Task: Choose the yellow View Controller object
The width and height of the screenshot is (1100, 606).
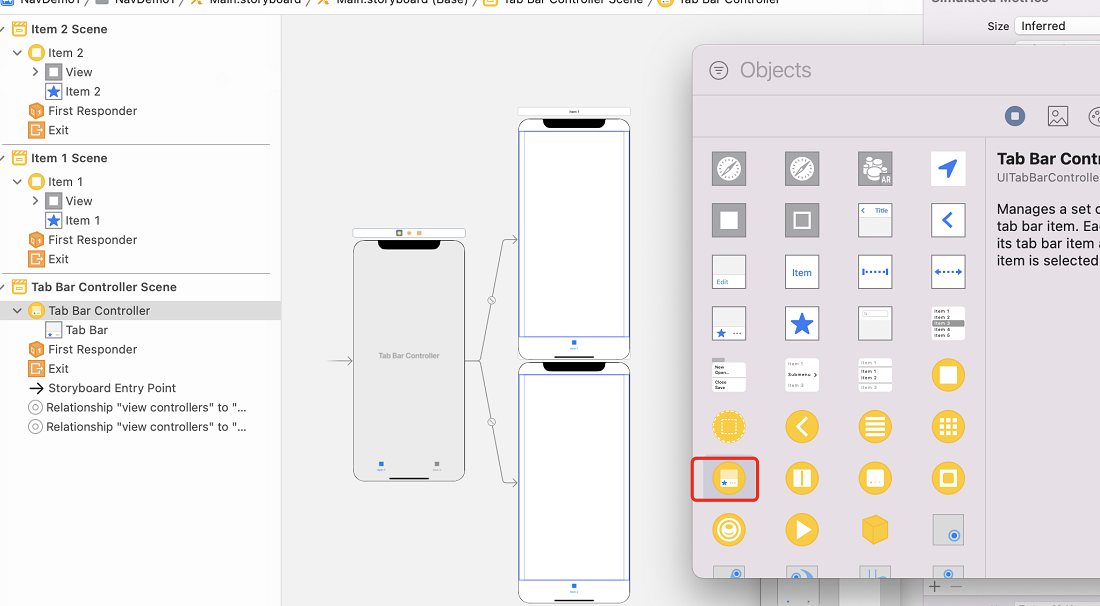Action: pyautogui.click(x=948, y=375)
